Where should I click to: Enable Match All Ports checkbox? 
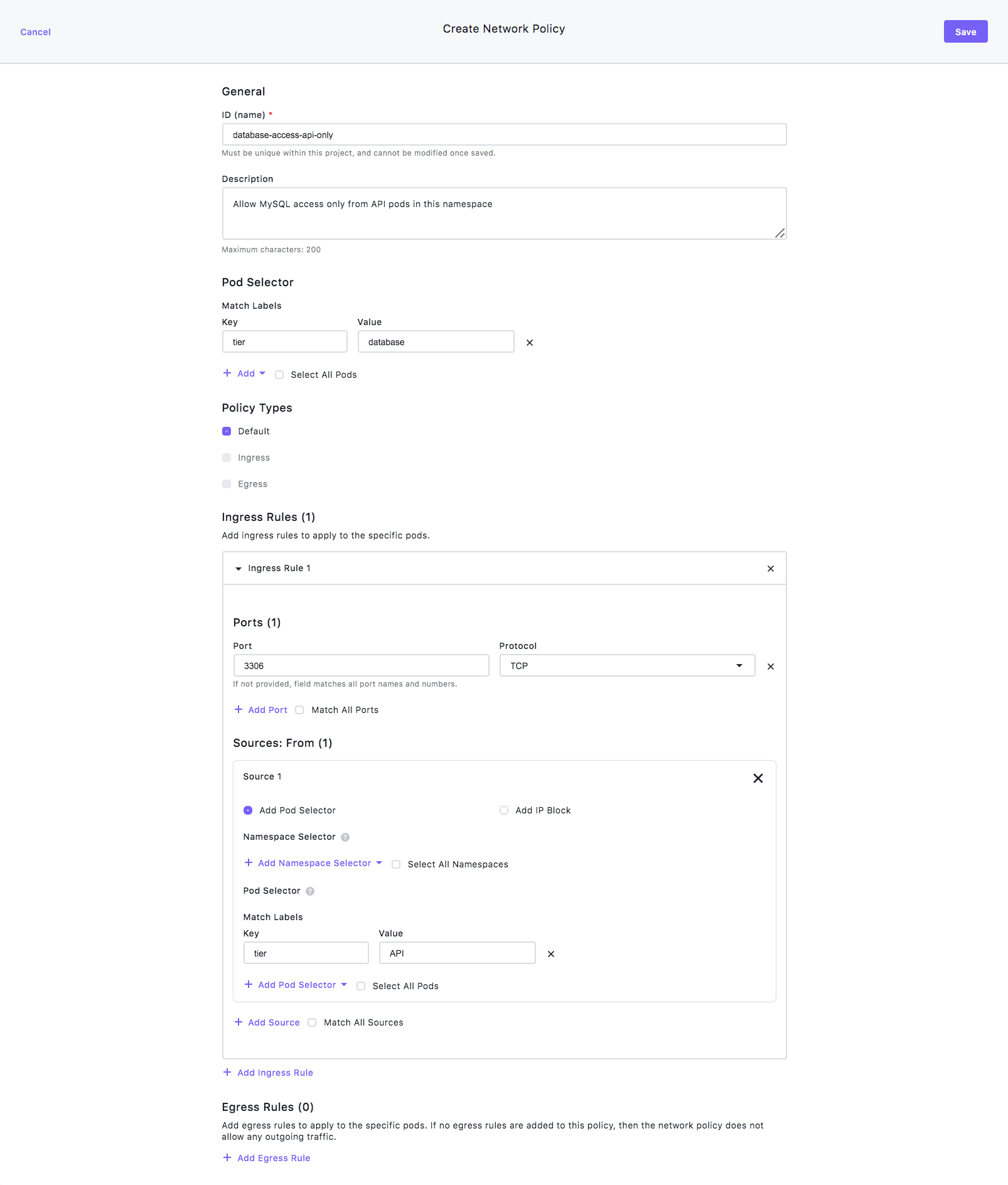coord(299,710)
